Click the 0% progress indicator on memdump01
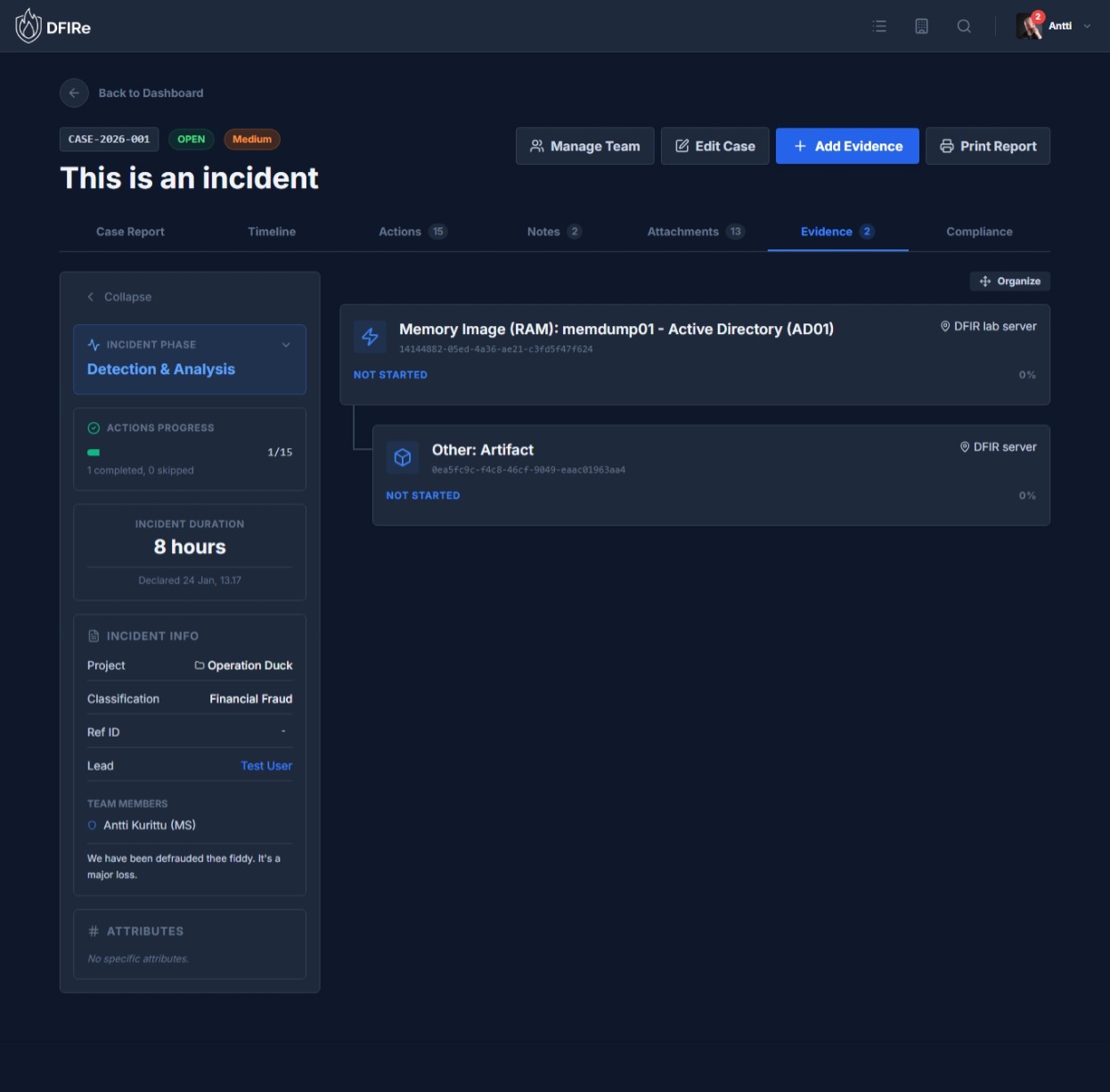The image size is (1110, 1092). (x=1027, y=374)
